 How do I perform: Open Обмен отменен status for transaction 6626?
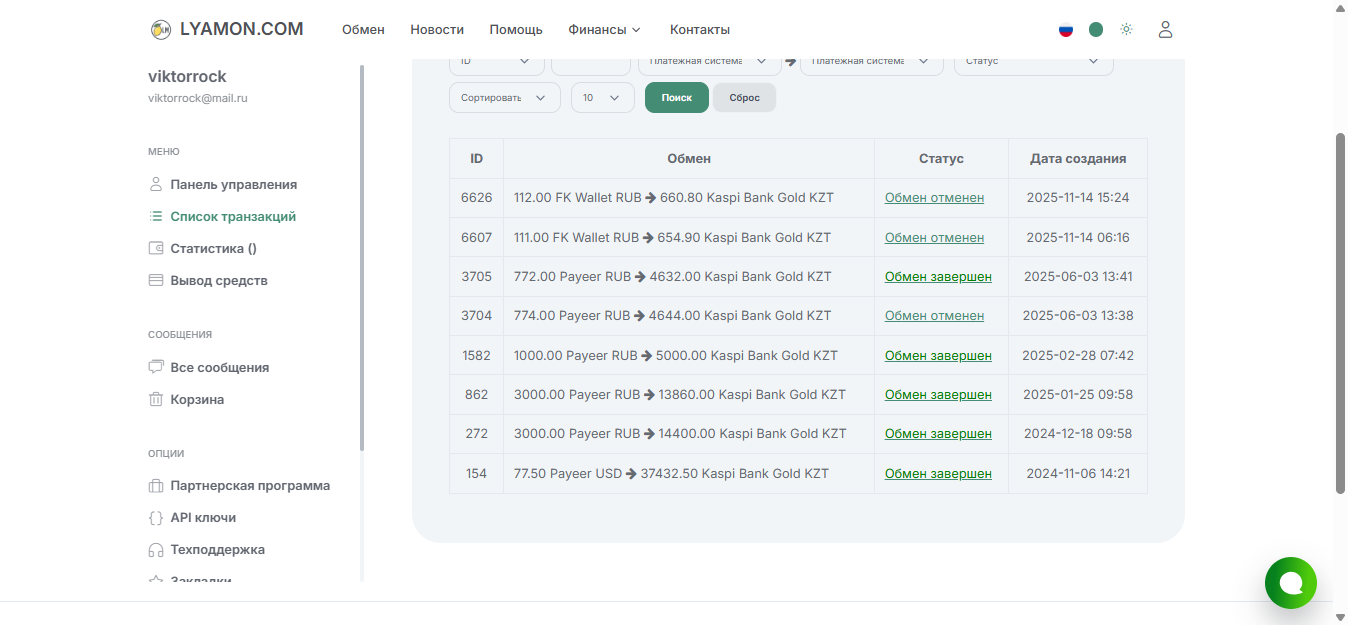pos(934,198)
